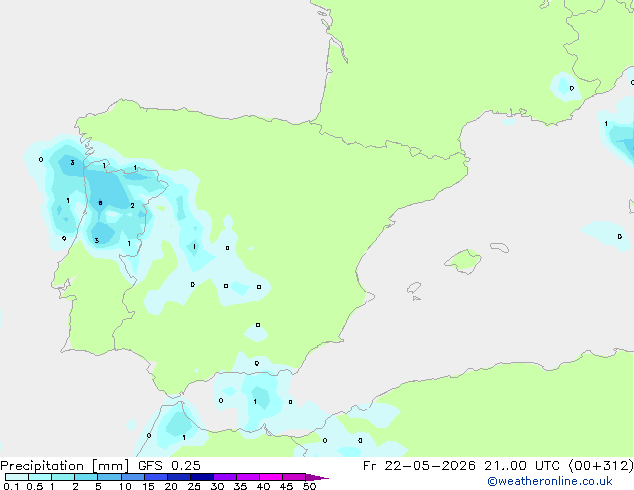
Task: Click the '(00+312)' forecast offset text
Action: click(601, 466)
